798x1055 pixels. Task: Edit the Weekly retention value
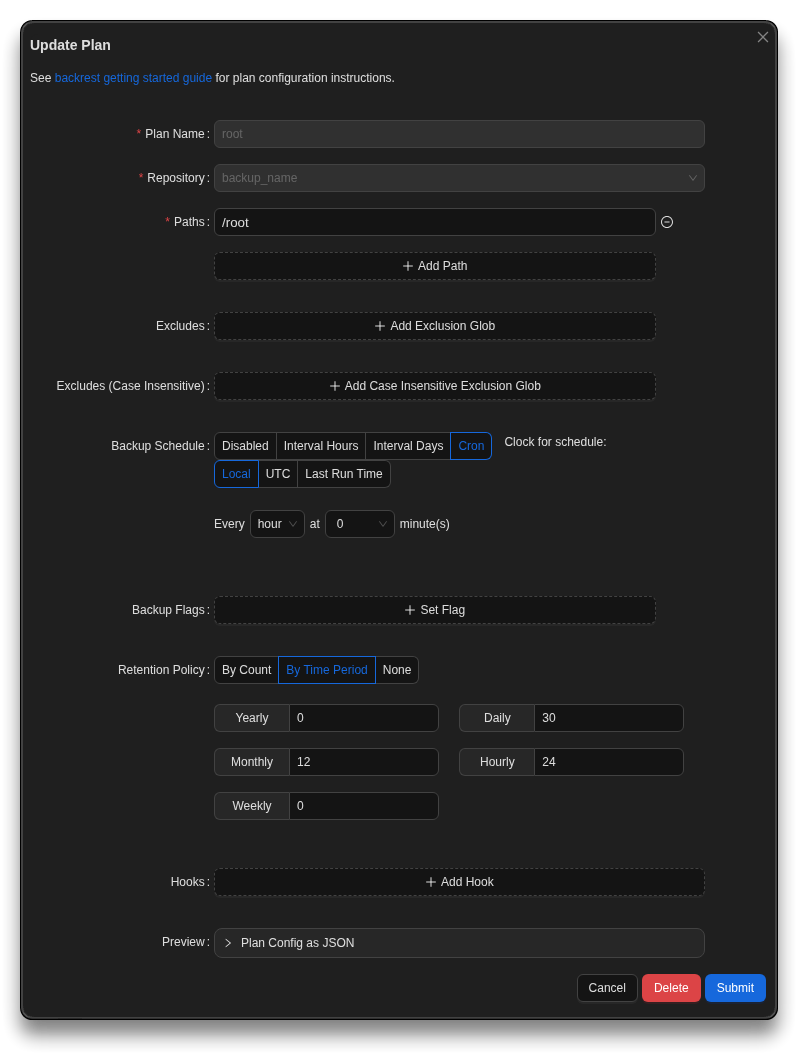[364, 805]
